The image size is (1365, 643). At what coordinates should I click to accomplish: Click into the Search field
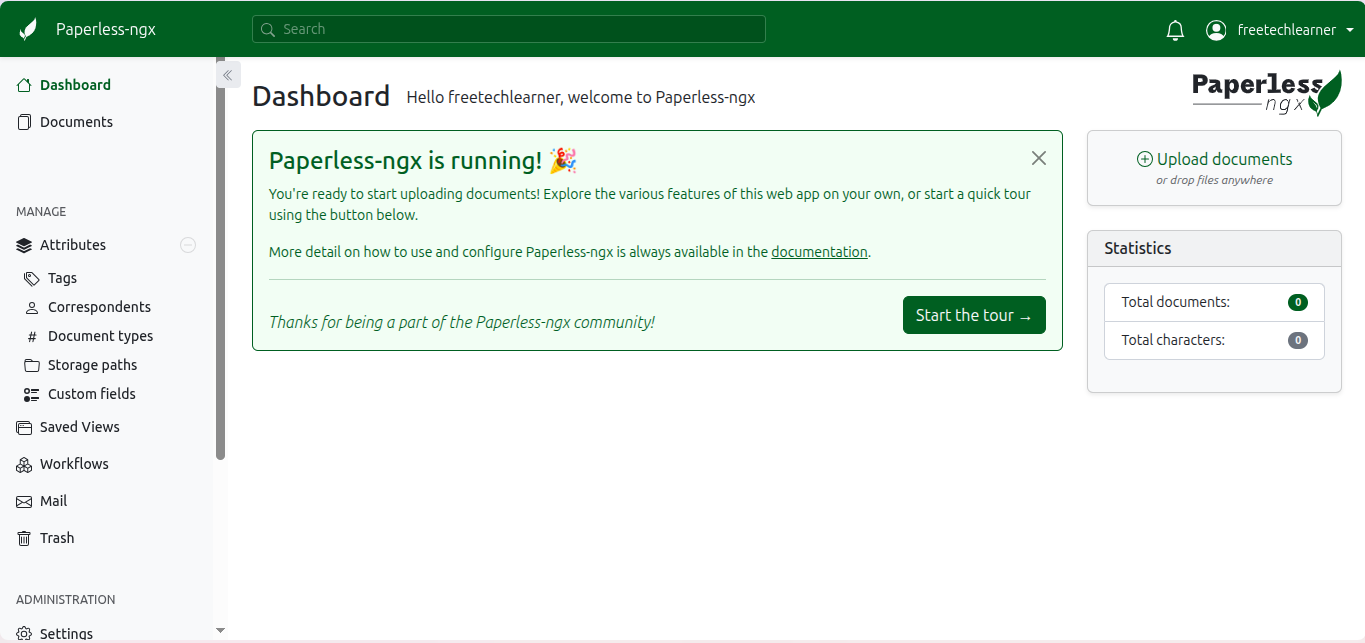point(508,29)
